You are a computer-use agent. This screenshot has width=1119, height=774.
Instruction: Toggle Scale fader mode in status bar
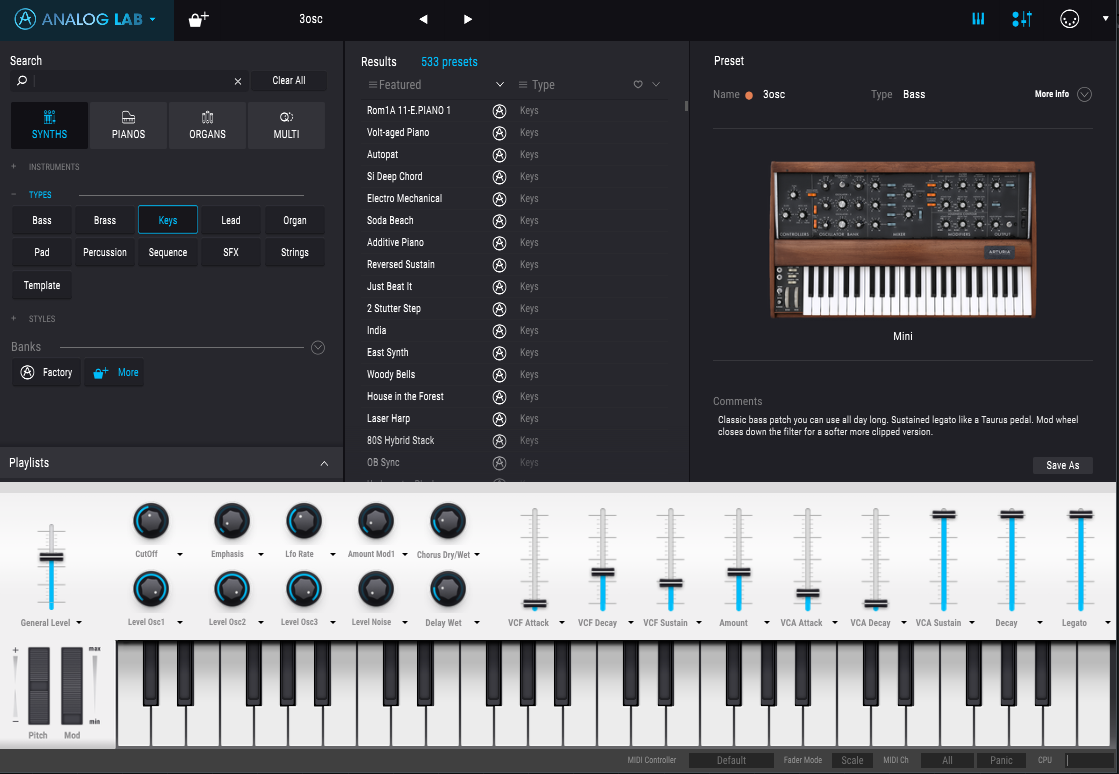(851, 760)
